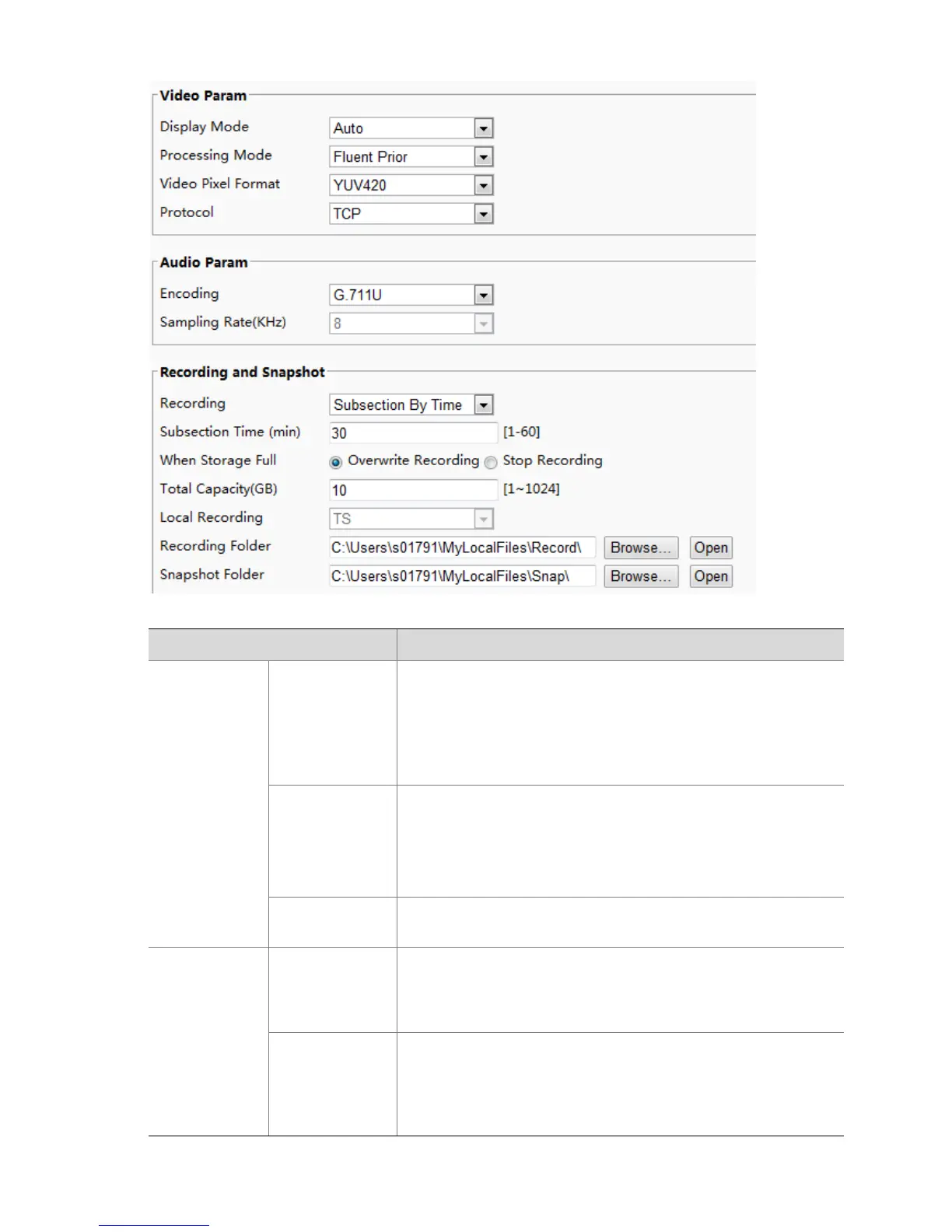Click the Total Capacity(GB) input field
This screenshot has width=952, height=1232.
point(413,490)
